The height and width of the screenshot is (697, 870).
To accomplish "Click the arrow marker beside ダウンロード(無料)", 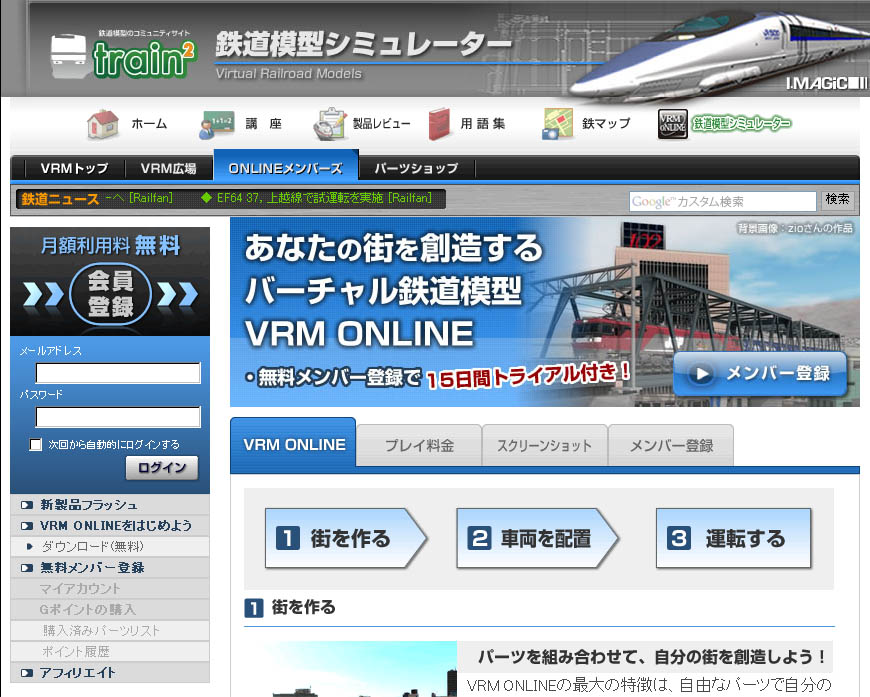I will tap(30, 547).
